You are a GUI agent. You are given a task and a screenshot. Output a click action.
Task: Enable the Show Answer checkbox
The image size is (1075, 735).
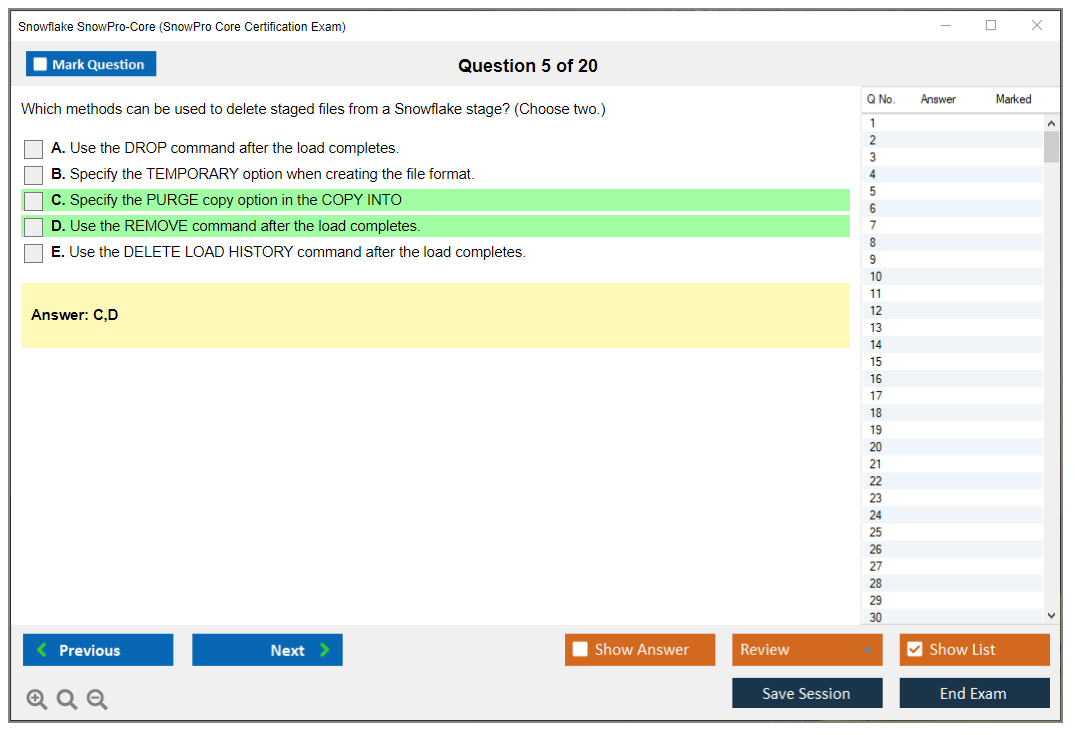tap(581, 650)
